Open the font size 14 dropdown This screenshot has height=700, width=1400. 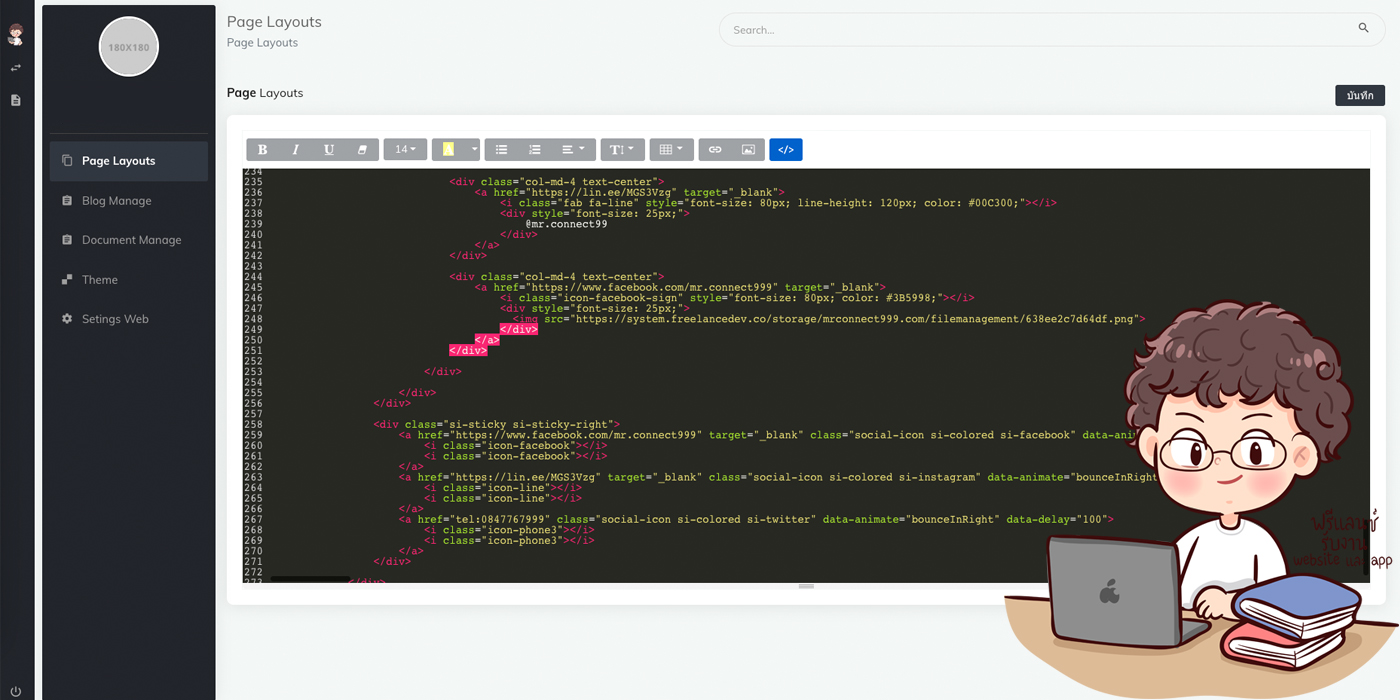pos(405,150)
